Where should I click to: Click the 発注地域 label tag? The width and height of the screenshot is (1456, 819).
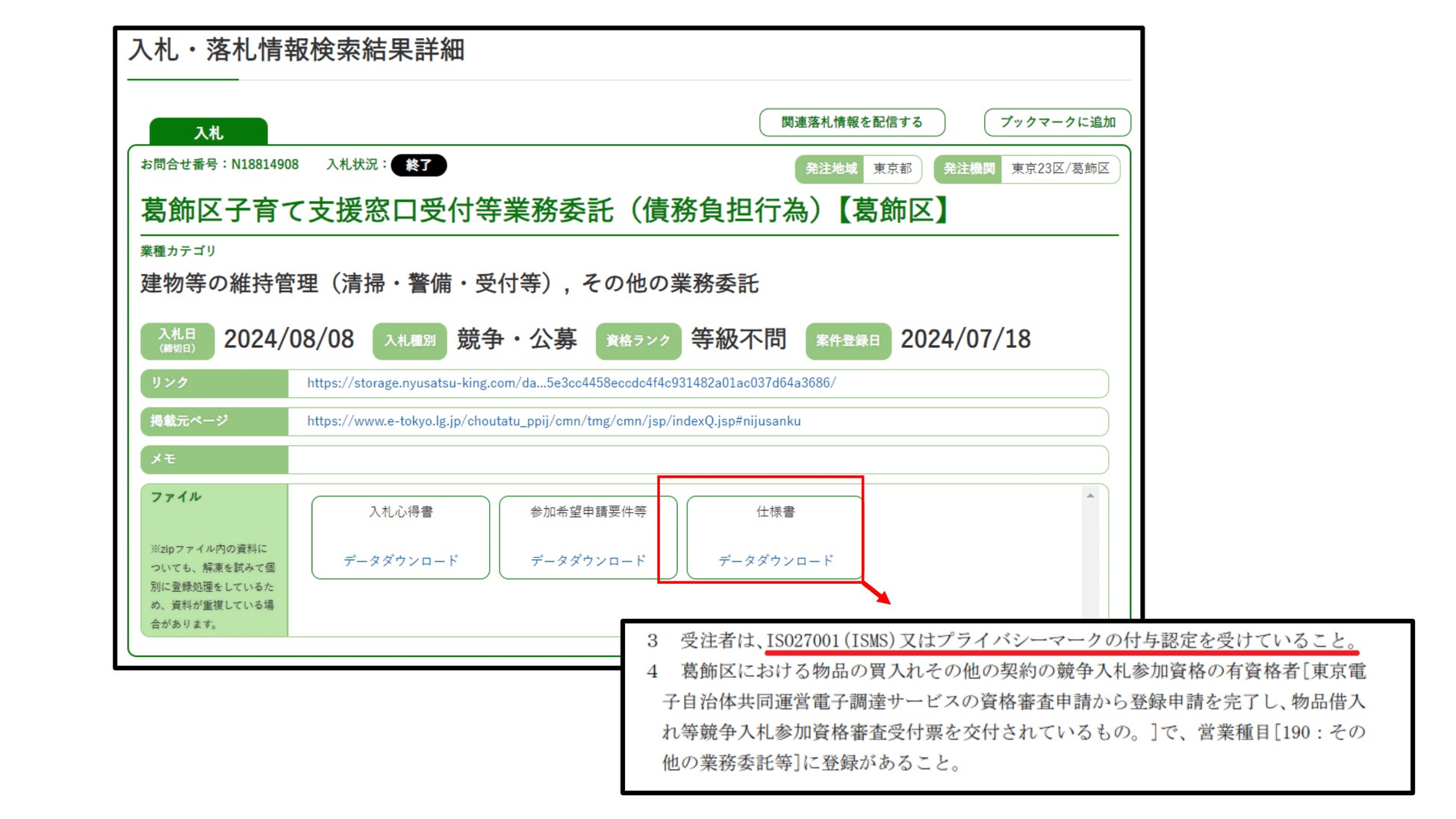830,169
